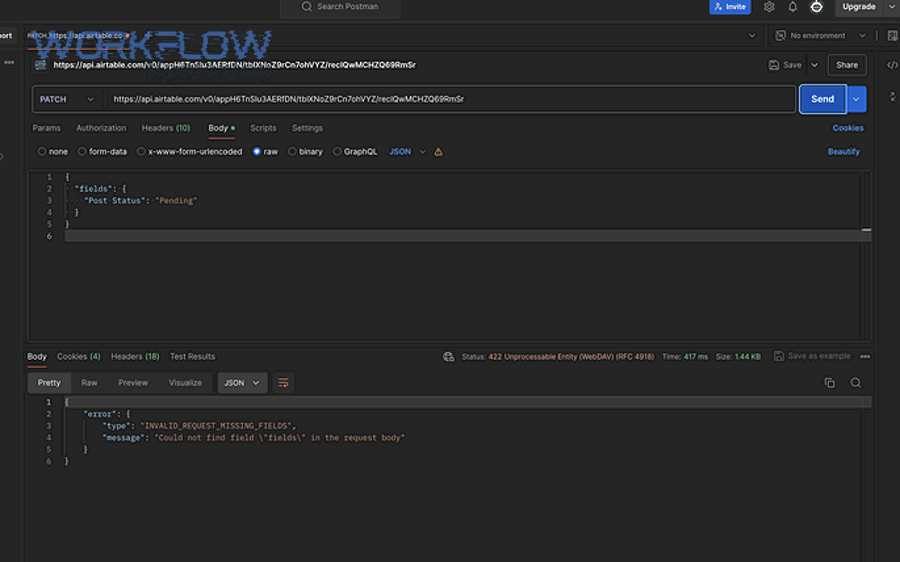Click the Cookies link
Image resolution: width=900 pixels, height=562 pixels.
pos(848,128)
